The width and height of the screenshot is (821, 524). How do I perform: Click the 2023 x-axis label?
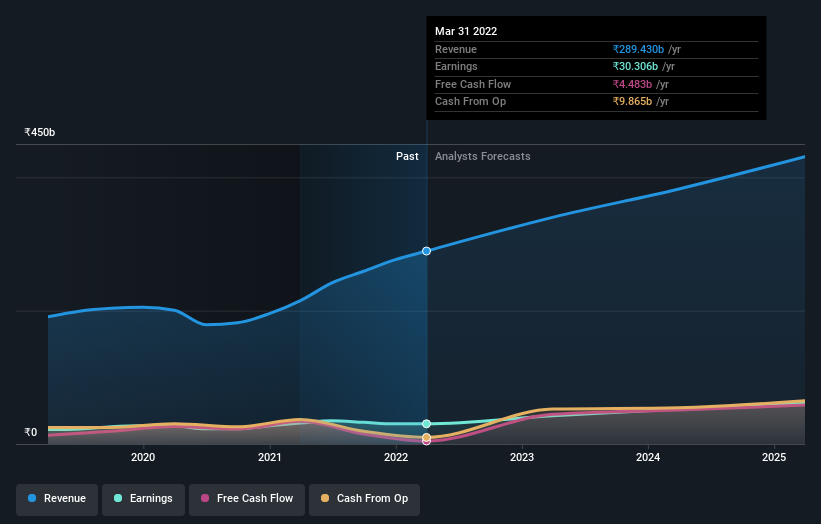[522, 458]
